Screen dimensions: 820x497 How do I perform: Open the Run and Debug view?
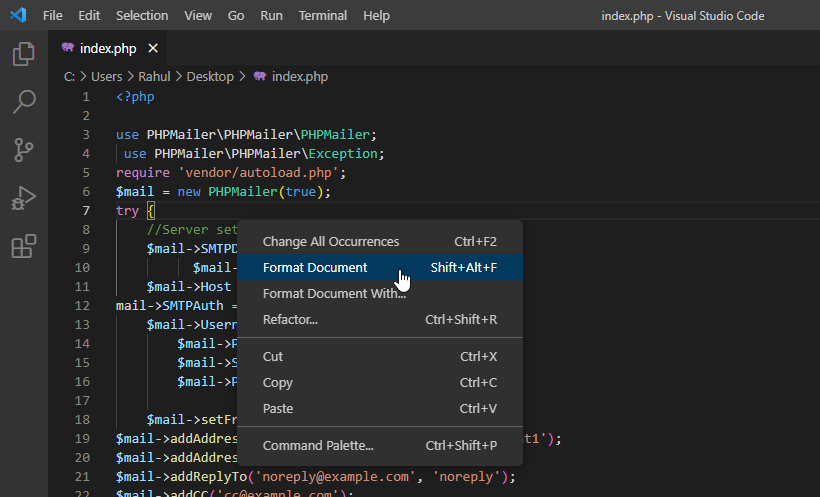pyautogui.click(x=24, y=198)
